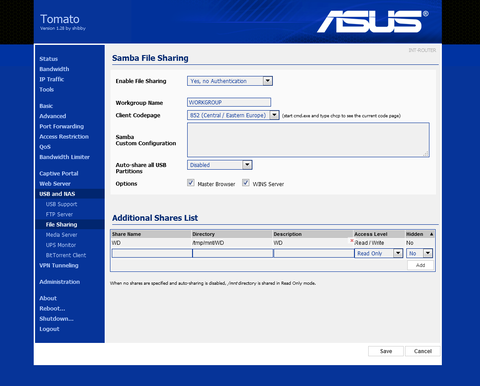
Task: Click the red delete mark on WD share
Action: [x=352, y=240]
